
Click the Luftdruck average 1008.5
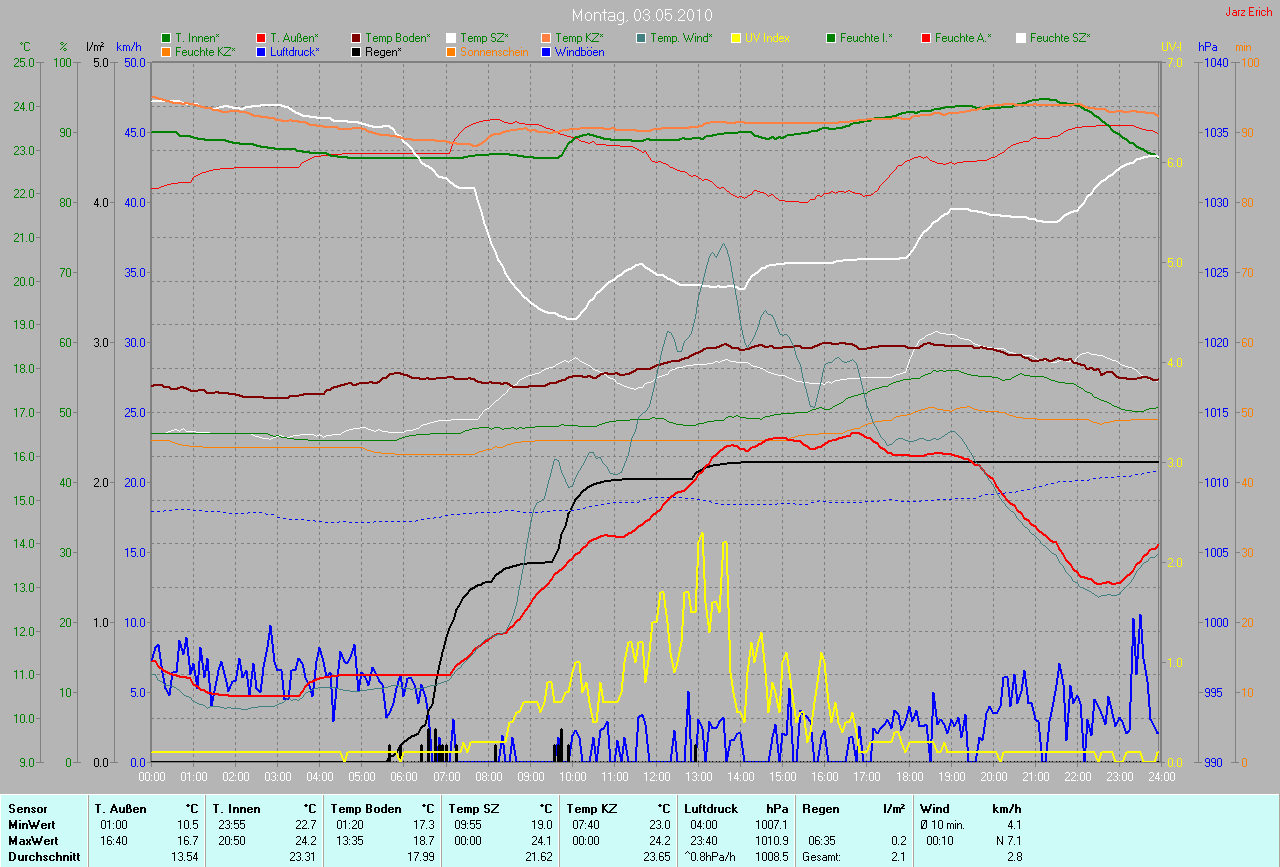tap(772, 857)
